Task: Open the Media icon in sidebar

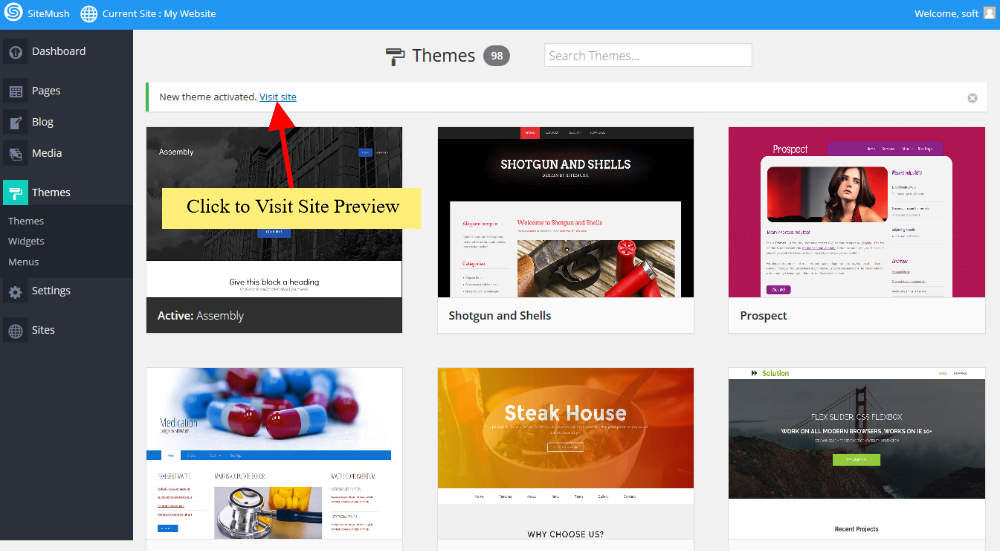Action: coord(16,154)
